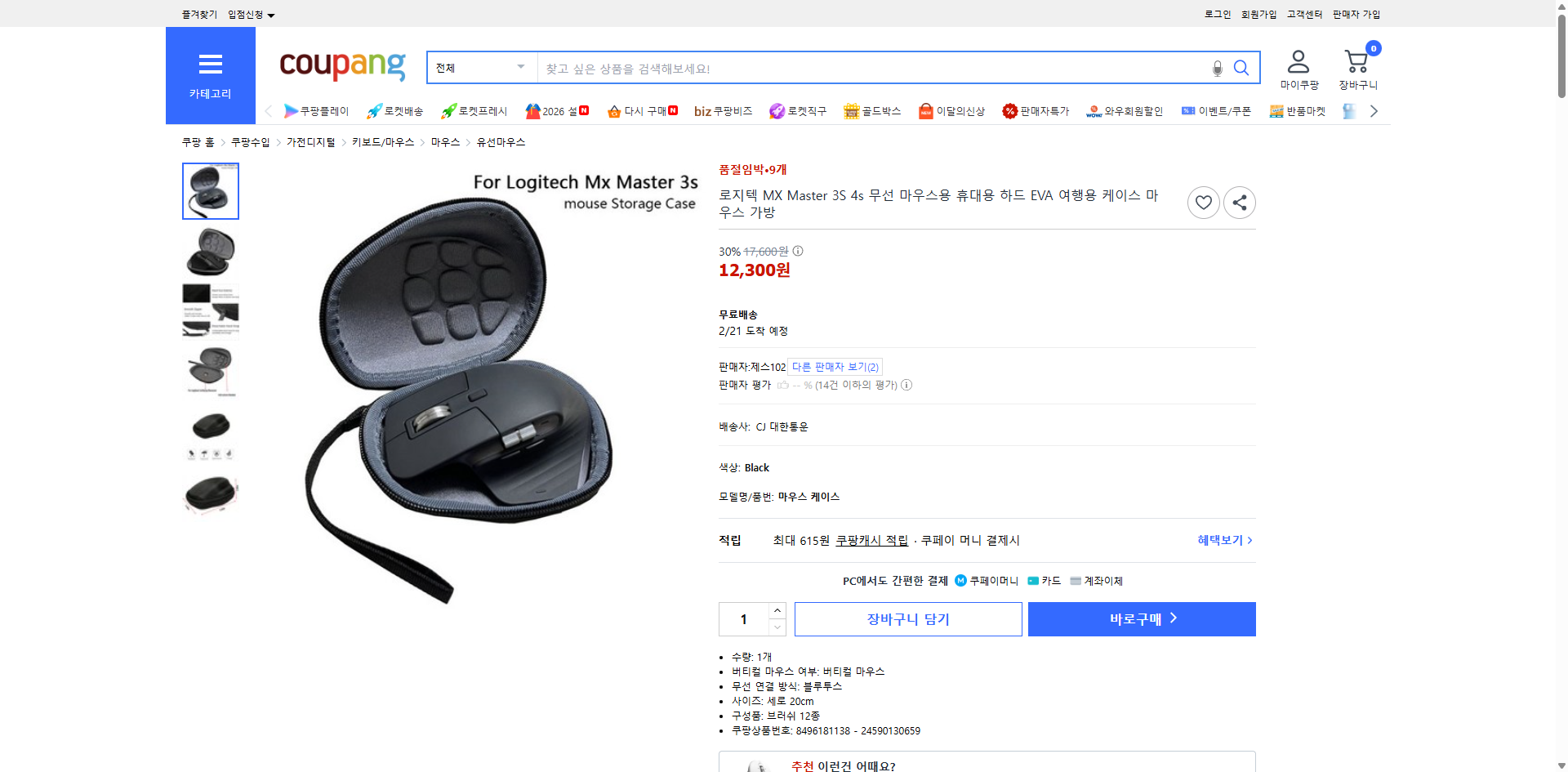
Task: Click the share icon next to product title
Action: (x=1239, y=202)
